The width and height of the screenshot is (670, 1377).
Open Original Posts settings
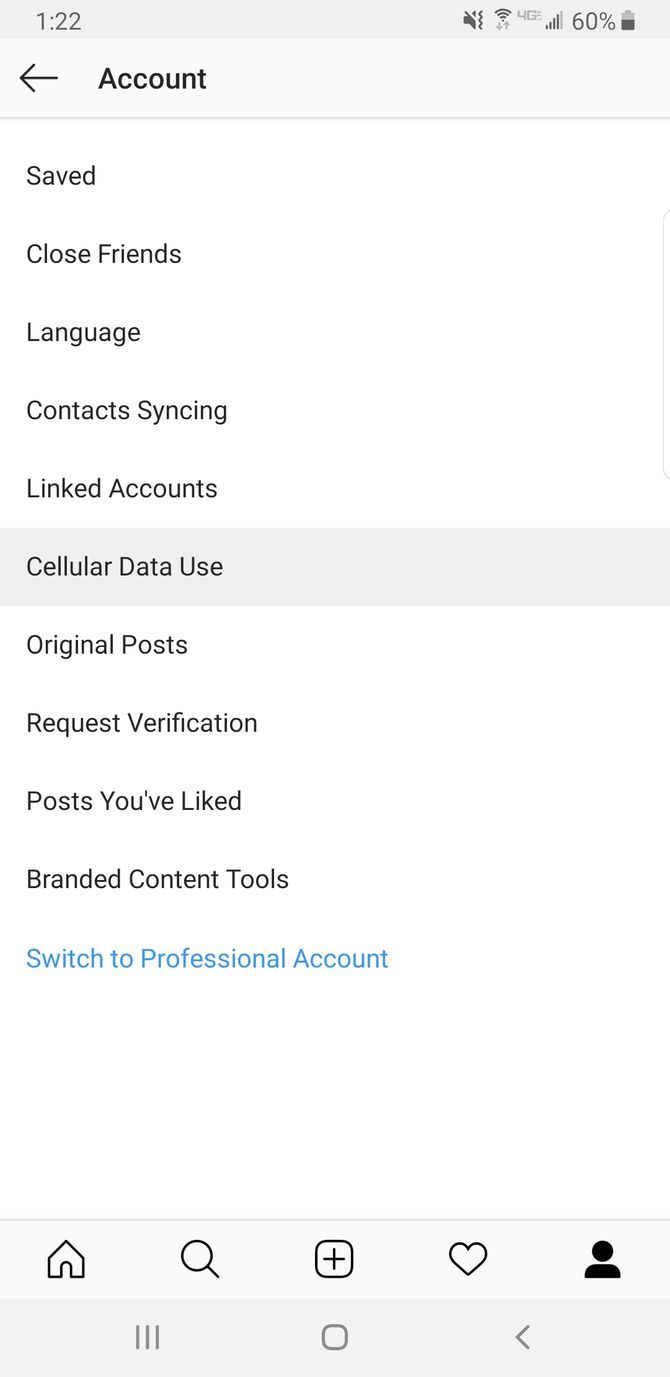click(107, 645)
